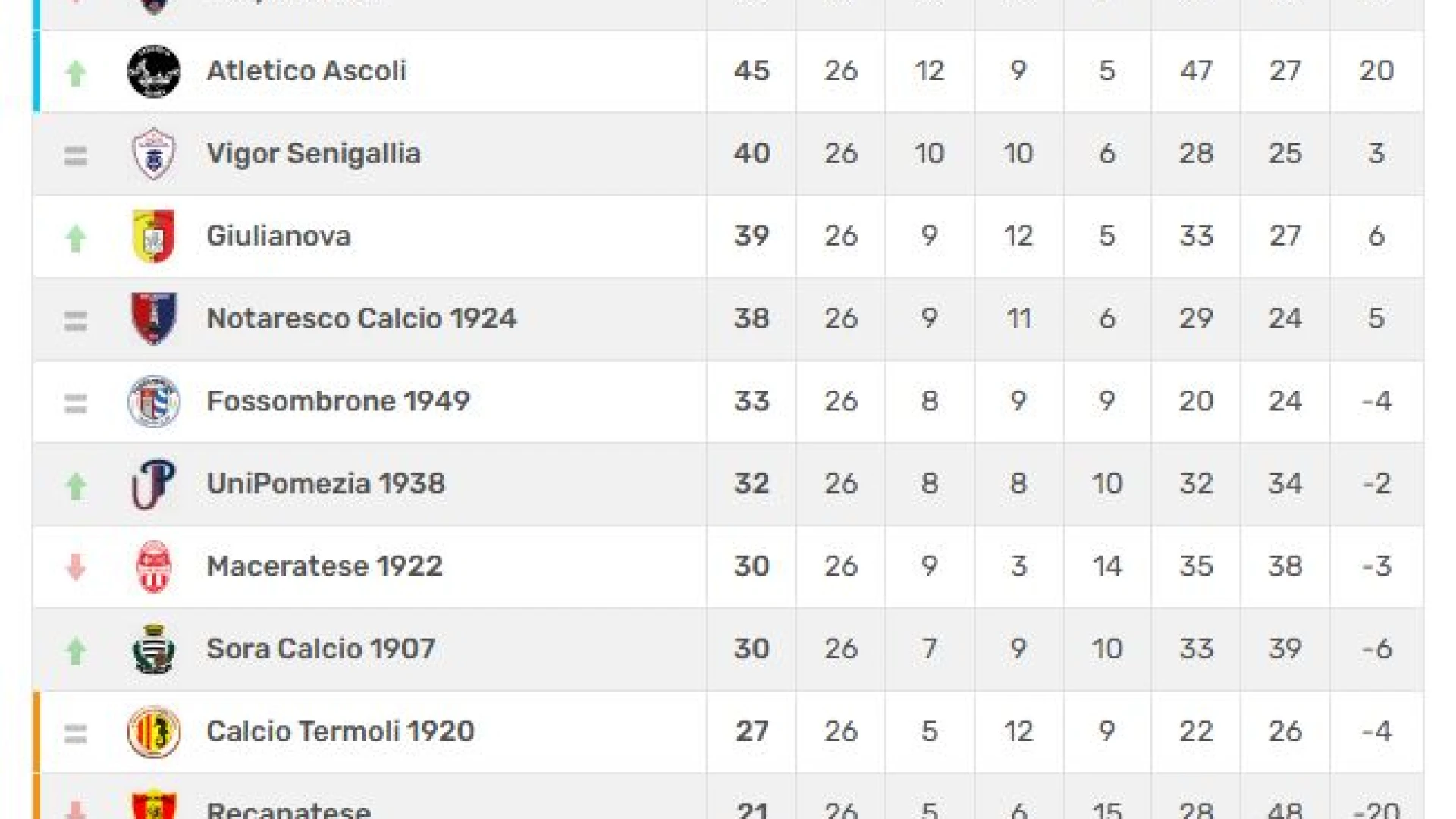
Task: Click the unchanged-position marker beside Vigor Senigallia
Action: [76, 156]
